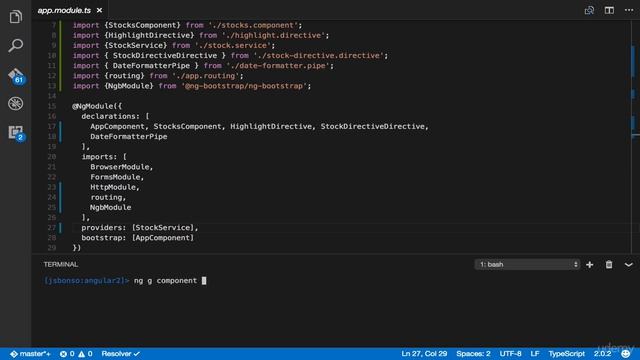Click '@ng-bootstrap/ng-bootstrap' import string

coord(244,86)
